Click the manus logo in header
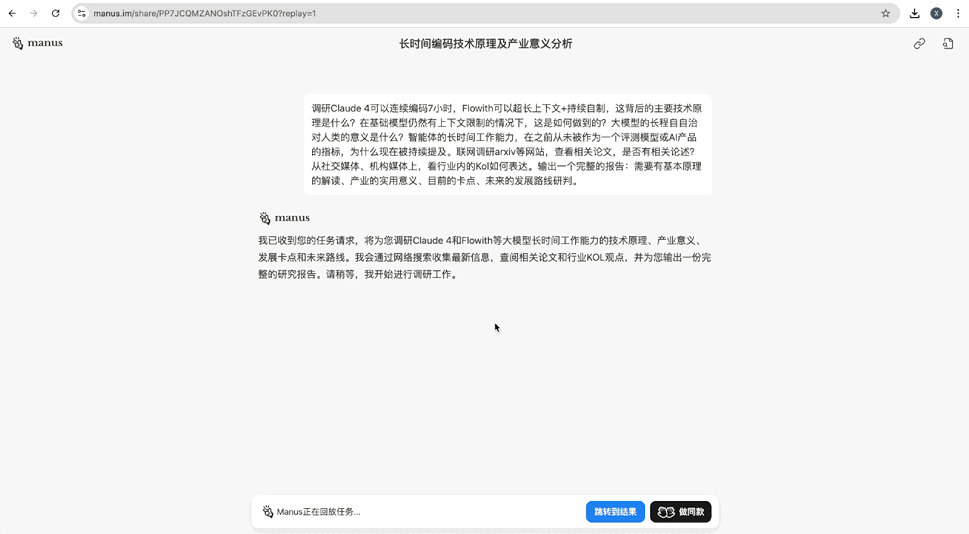 pos(37,43)
